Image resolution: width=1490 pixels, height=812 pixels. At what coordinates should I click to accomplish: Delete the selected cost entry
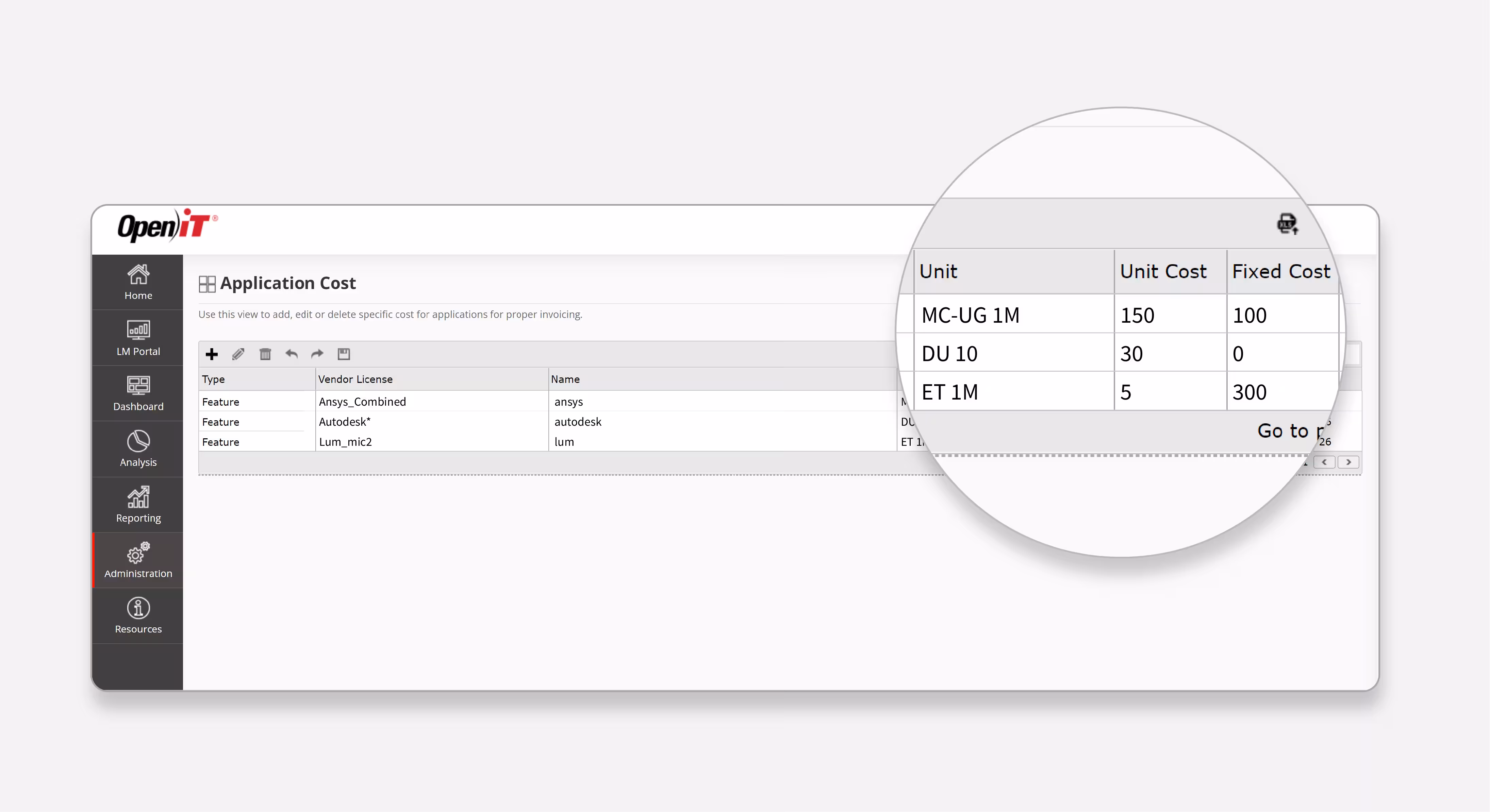[x=265, y=354]
